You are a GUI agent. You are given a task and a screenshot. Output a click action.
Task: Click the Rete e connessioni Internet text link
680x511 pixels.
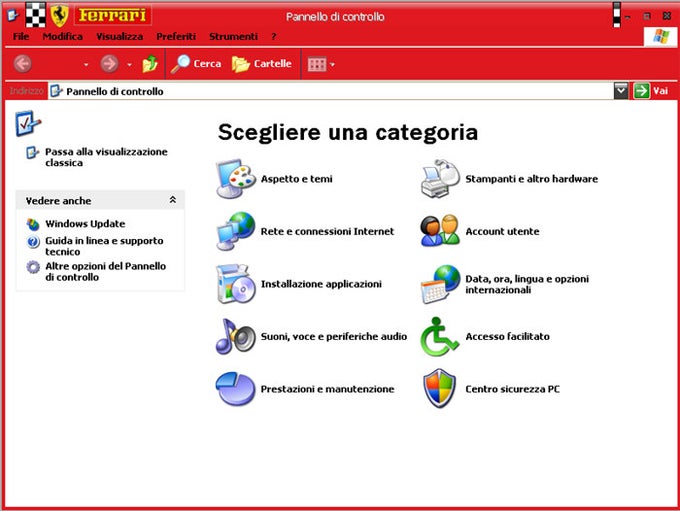327,231
